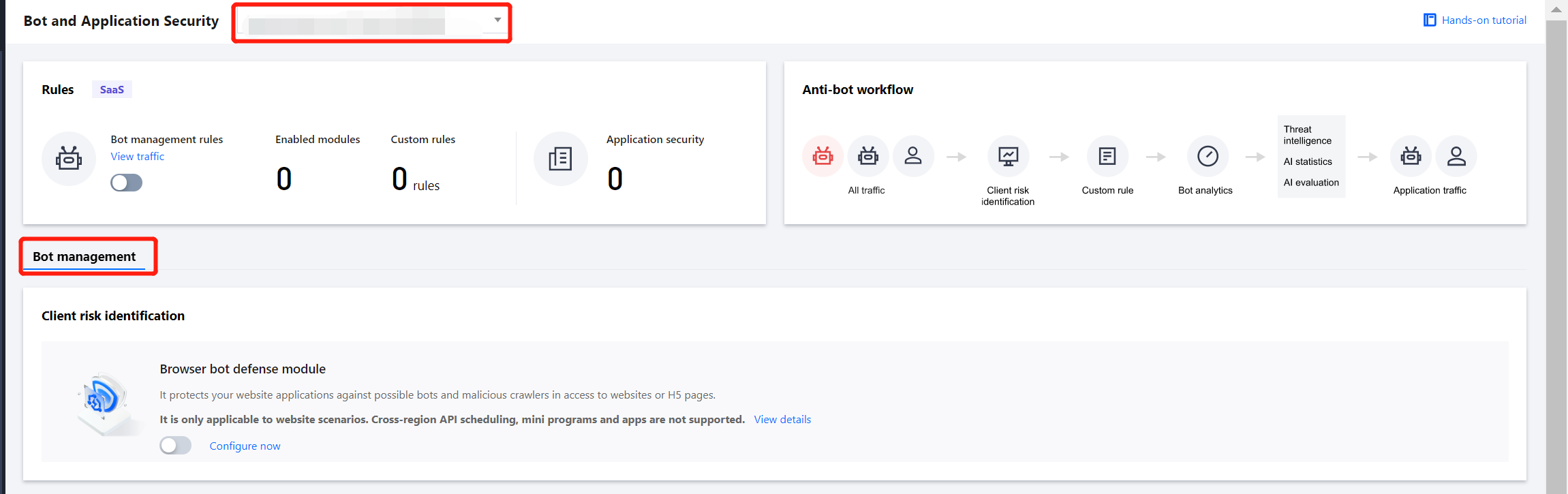Click the Custom rule document icon
This screenshot has width=1568, height=494.
(1107, 156)
